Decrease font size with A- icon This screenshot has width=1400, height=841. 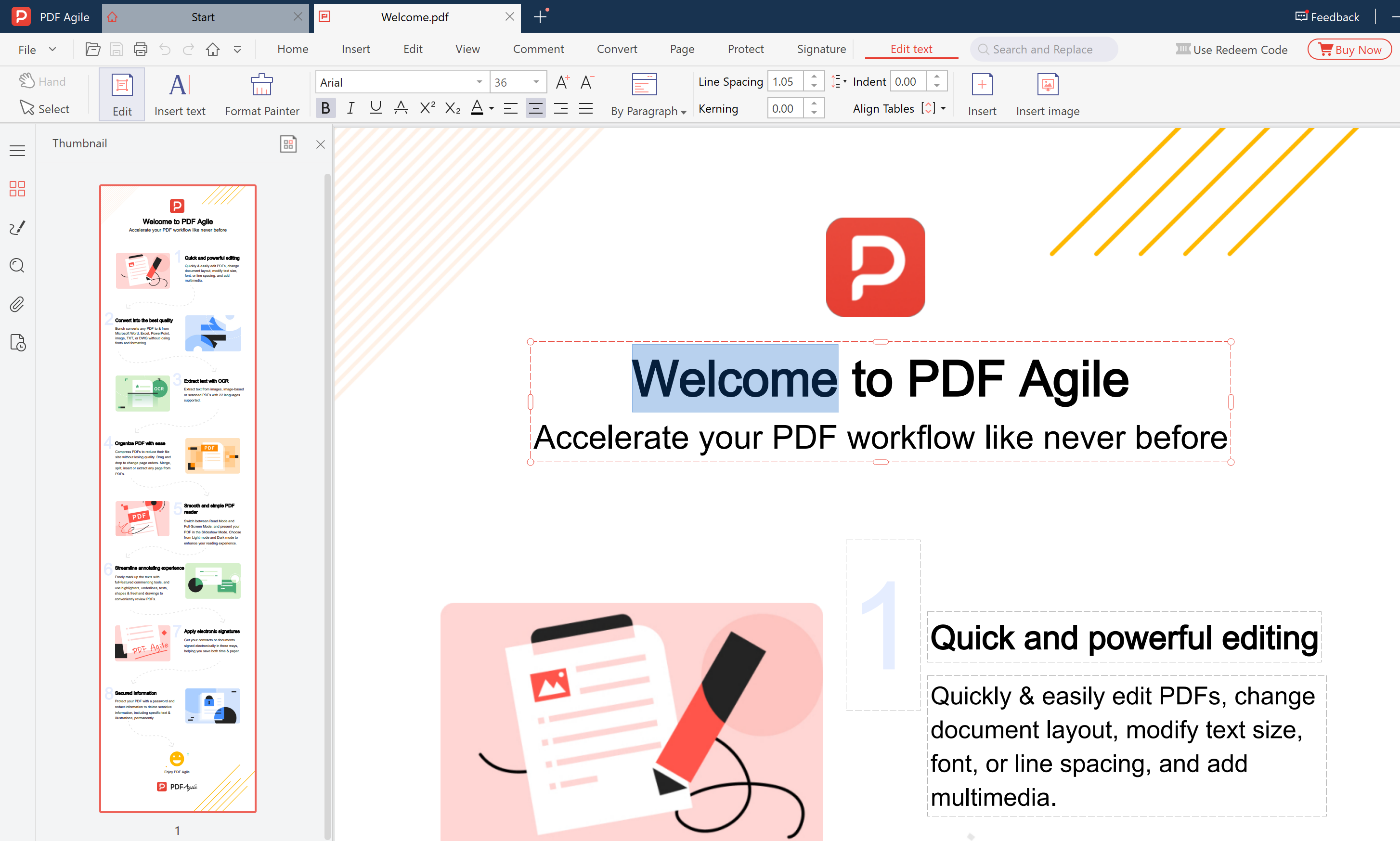point(587,82)
